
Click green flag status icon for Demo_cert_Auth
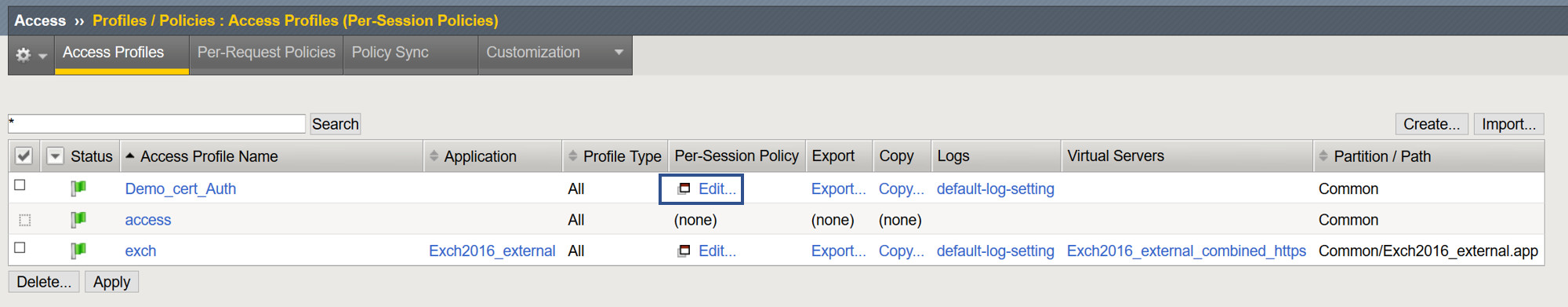tap(78, 188)
